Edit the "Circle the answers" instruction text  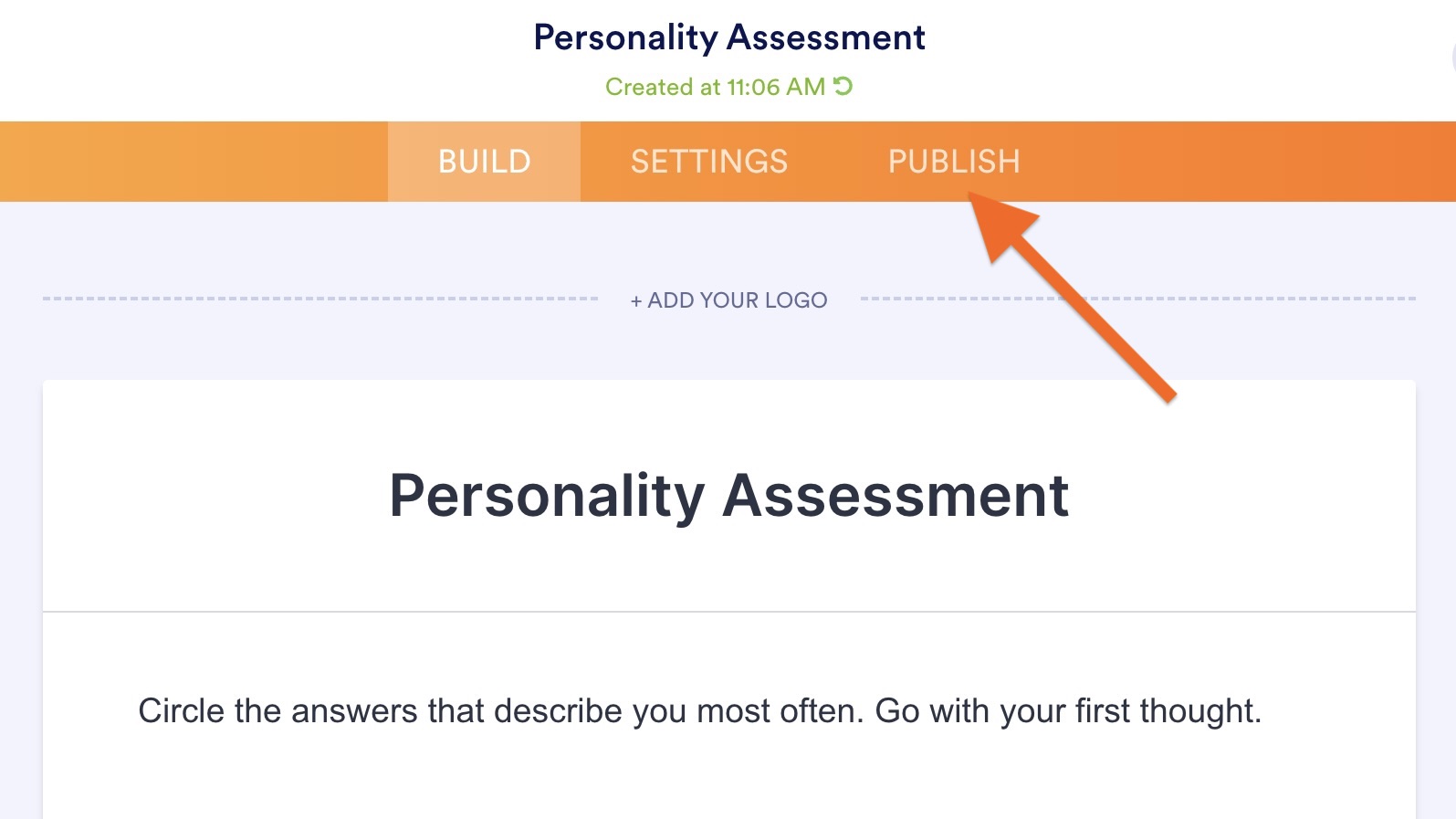click(x=699, y=710)
